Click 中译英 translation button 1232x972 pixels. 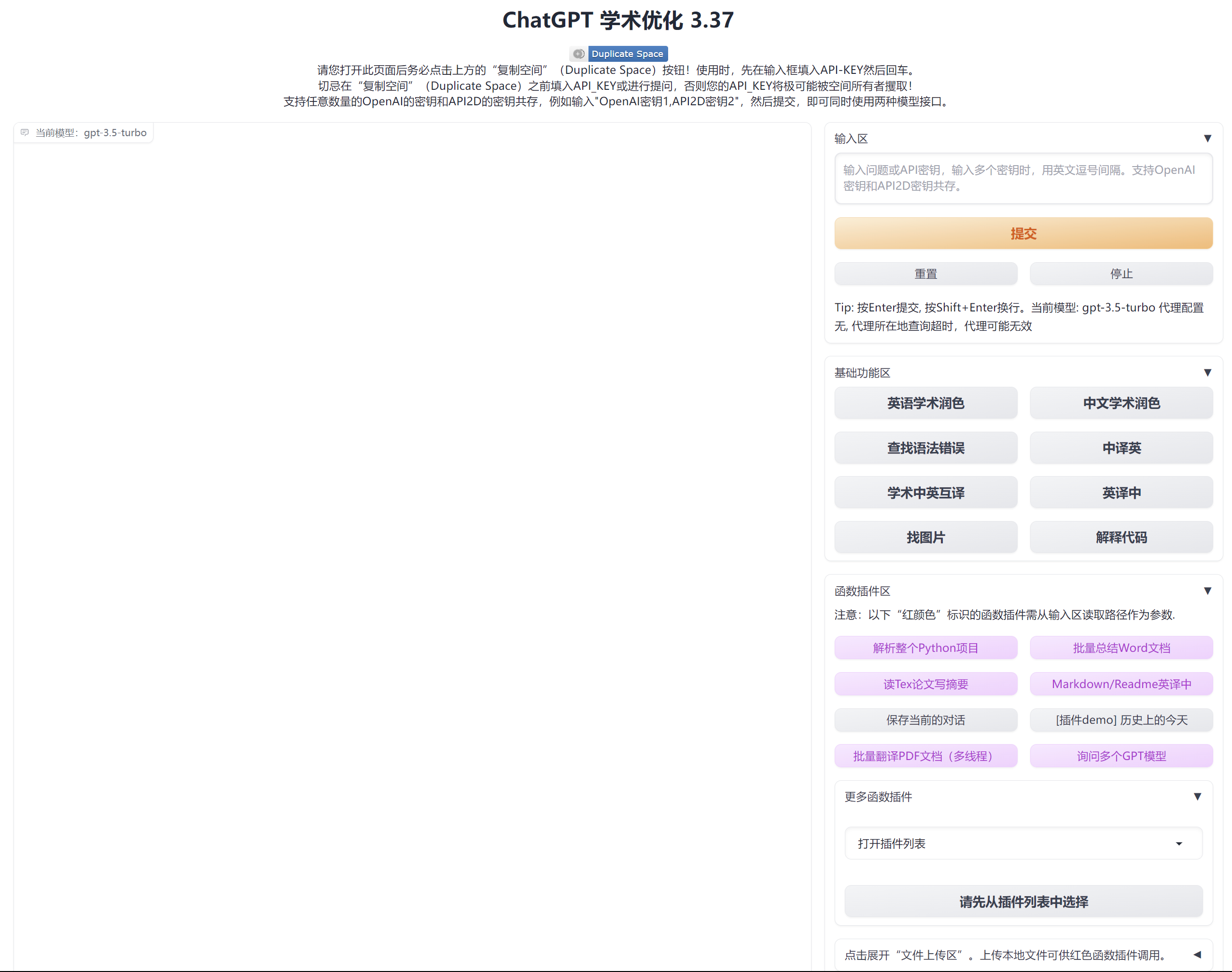point(1120,448)
